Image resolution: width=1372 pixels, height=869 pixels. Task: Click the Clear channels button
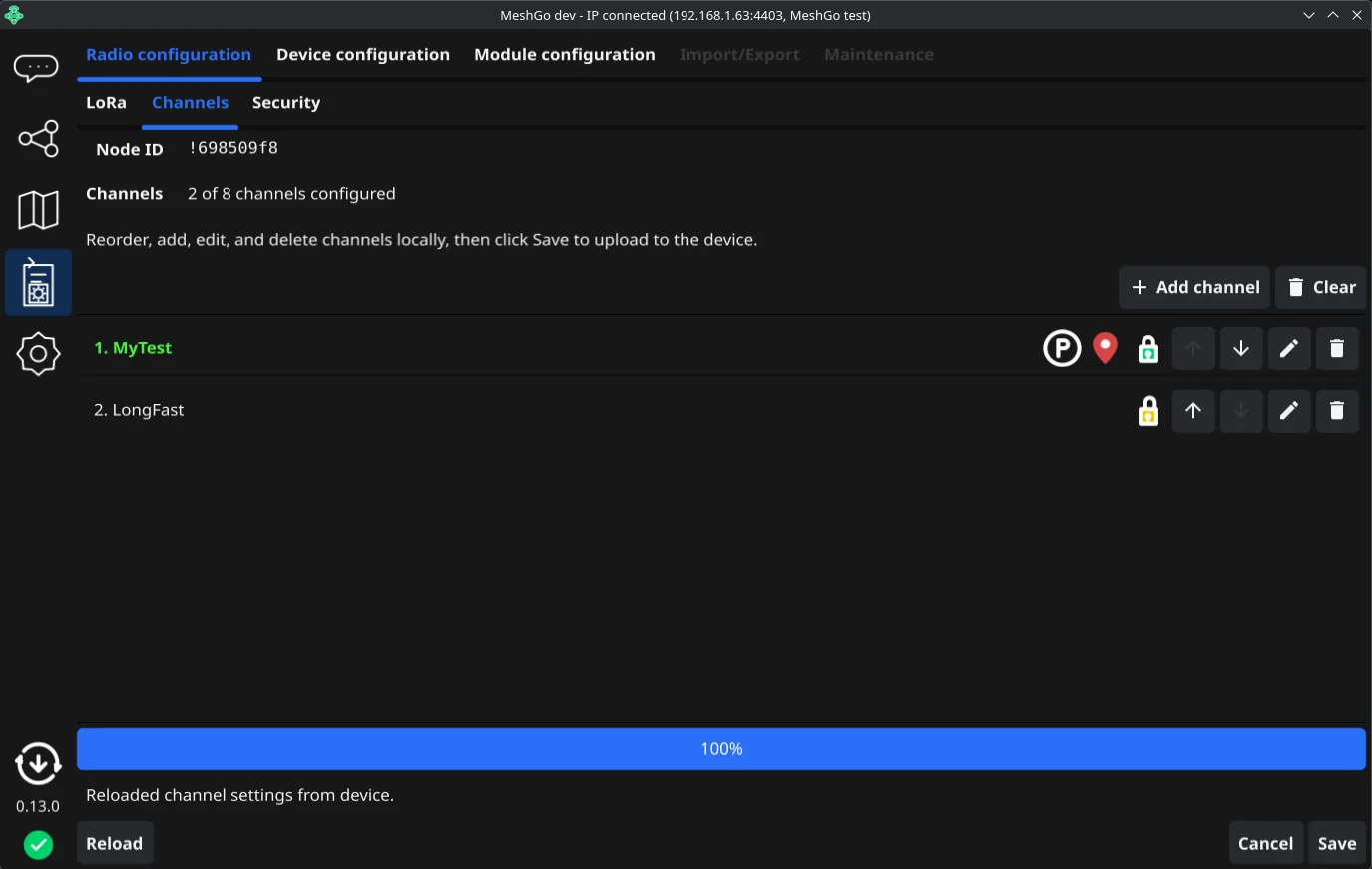1321,287
